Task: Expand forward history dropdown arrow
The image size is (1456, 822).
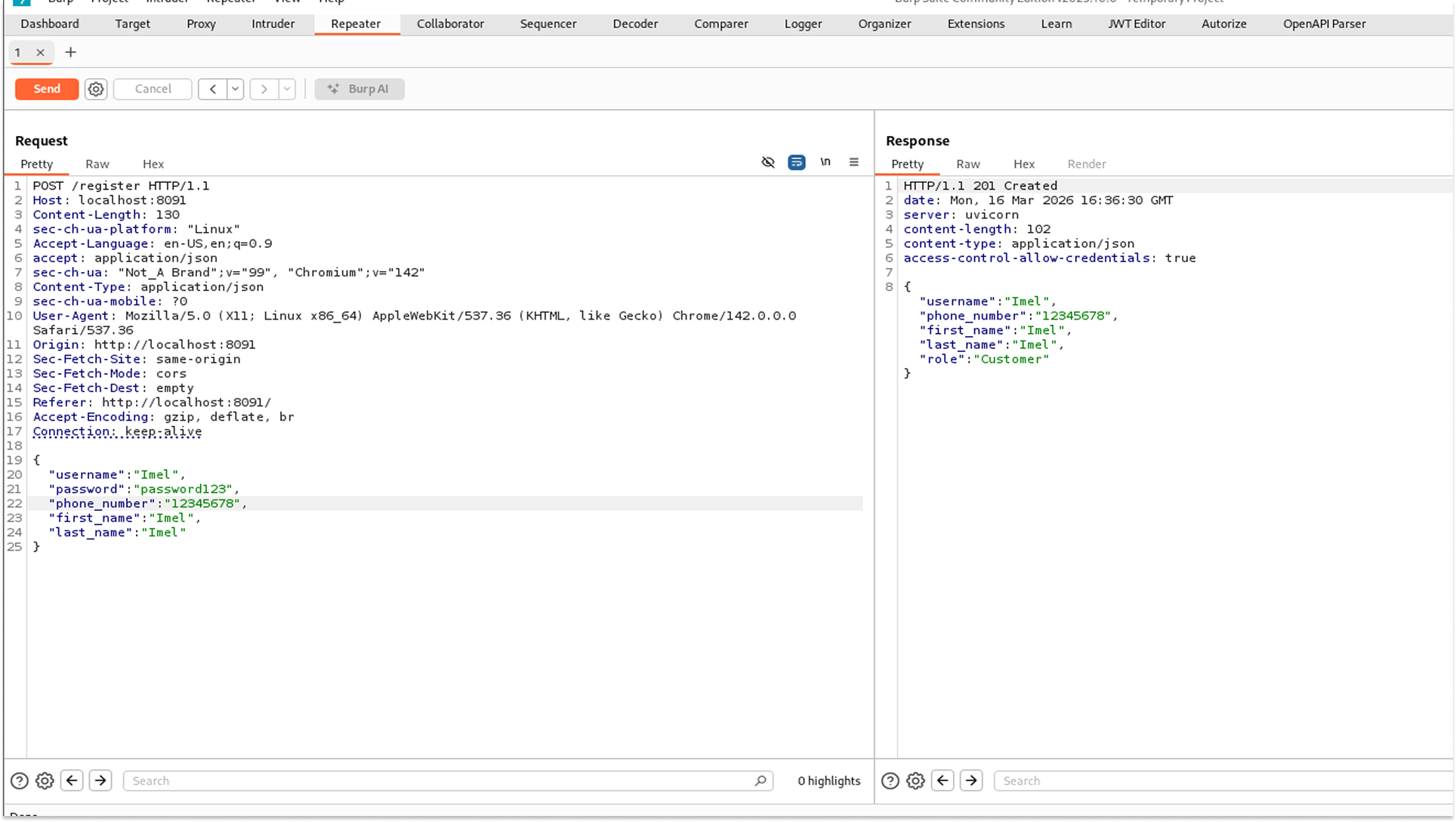Action: (x=287, y=89)
